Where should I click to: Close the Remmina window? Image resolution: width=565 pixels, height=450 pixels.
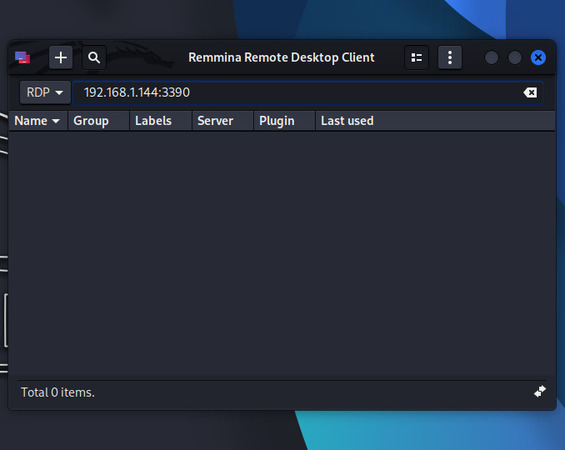[x=538, y=58]
